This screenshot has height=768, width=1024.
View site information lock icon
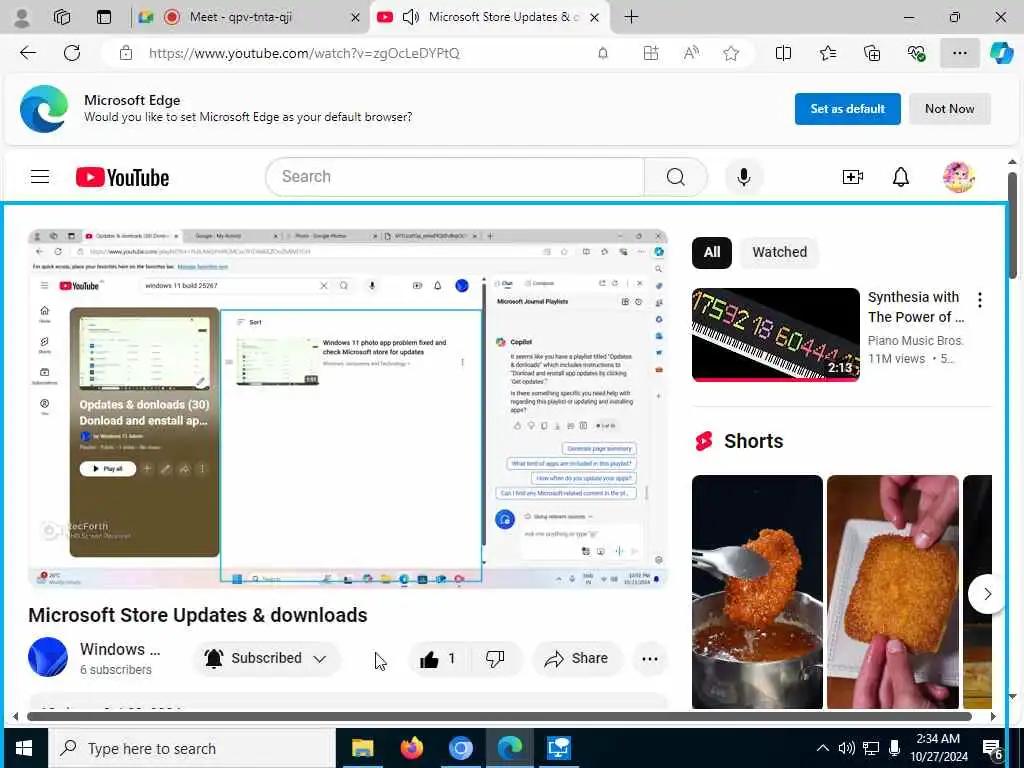pyautogui.click(x=126, y=54)
